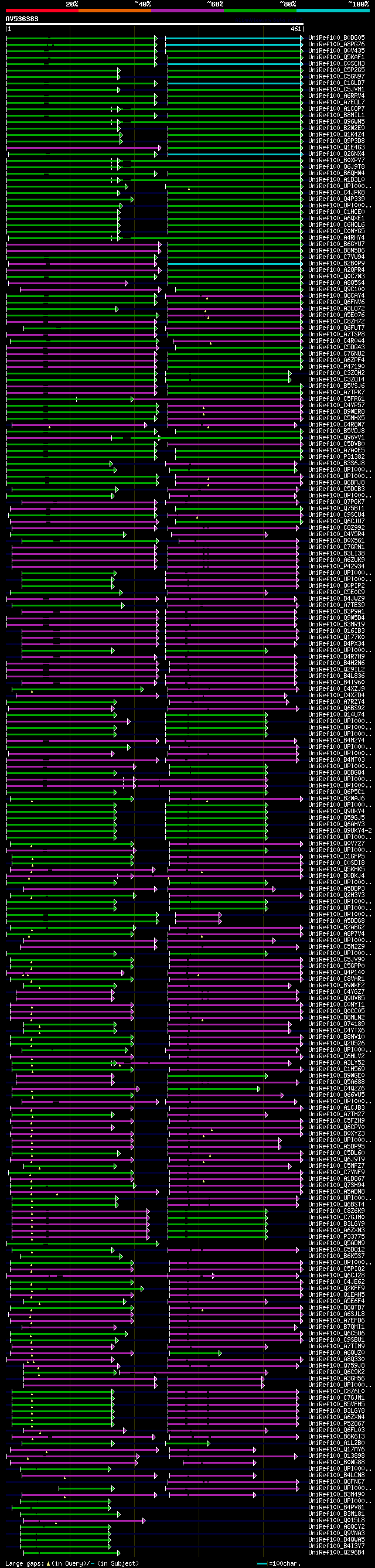This screenshot has width=375, height=1568.
Task: Select label UniRef100_A6RRV4
Action: pyautogui.click(x=337, y=96)
